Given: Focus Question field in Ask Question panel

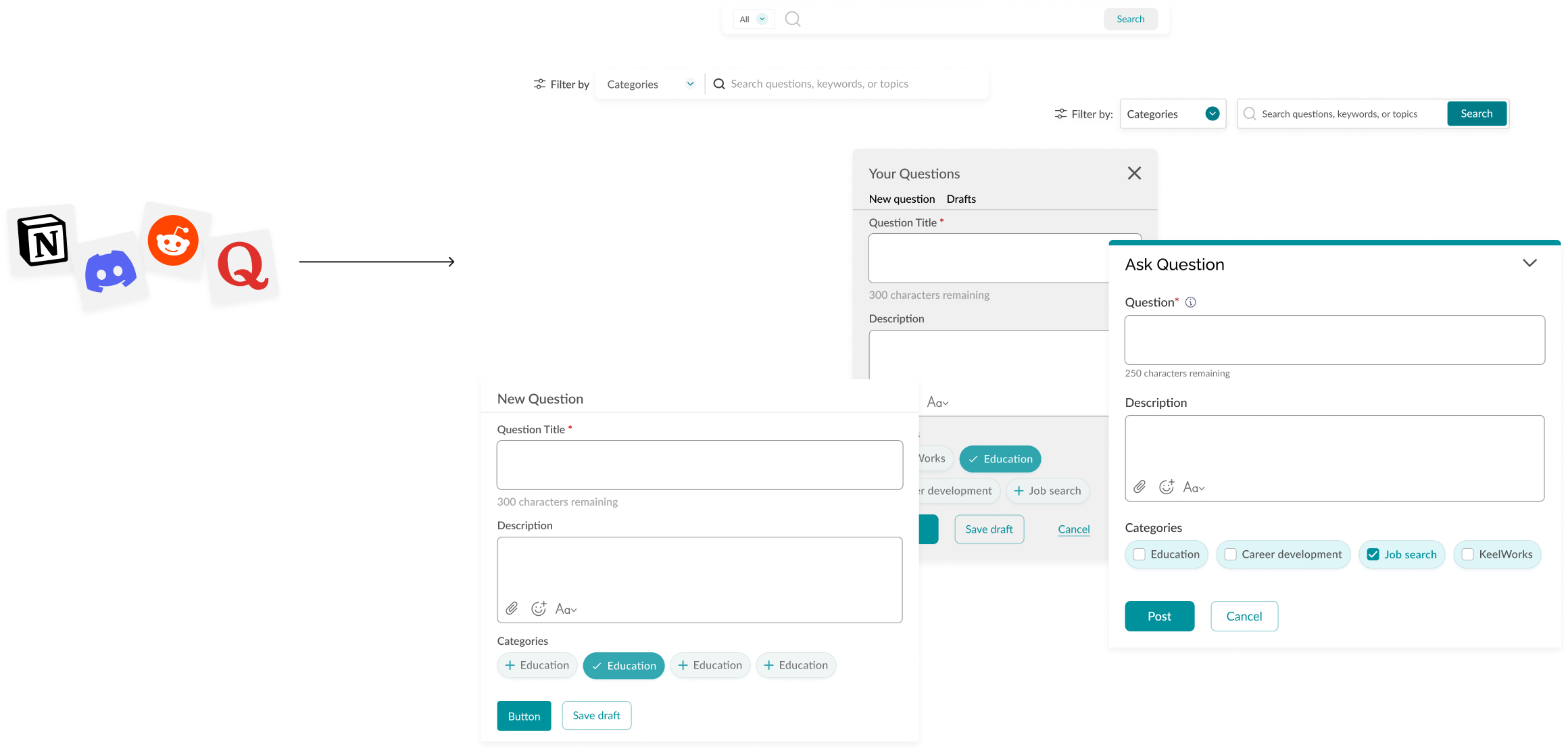Looking at the screenshot, I should click(1335, 340).
